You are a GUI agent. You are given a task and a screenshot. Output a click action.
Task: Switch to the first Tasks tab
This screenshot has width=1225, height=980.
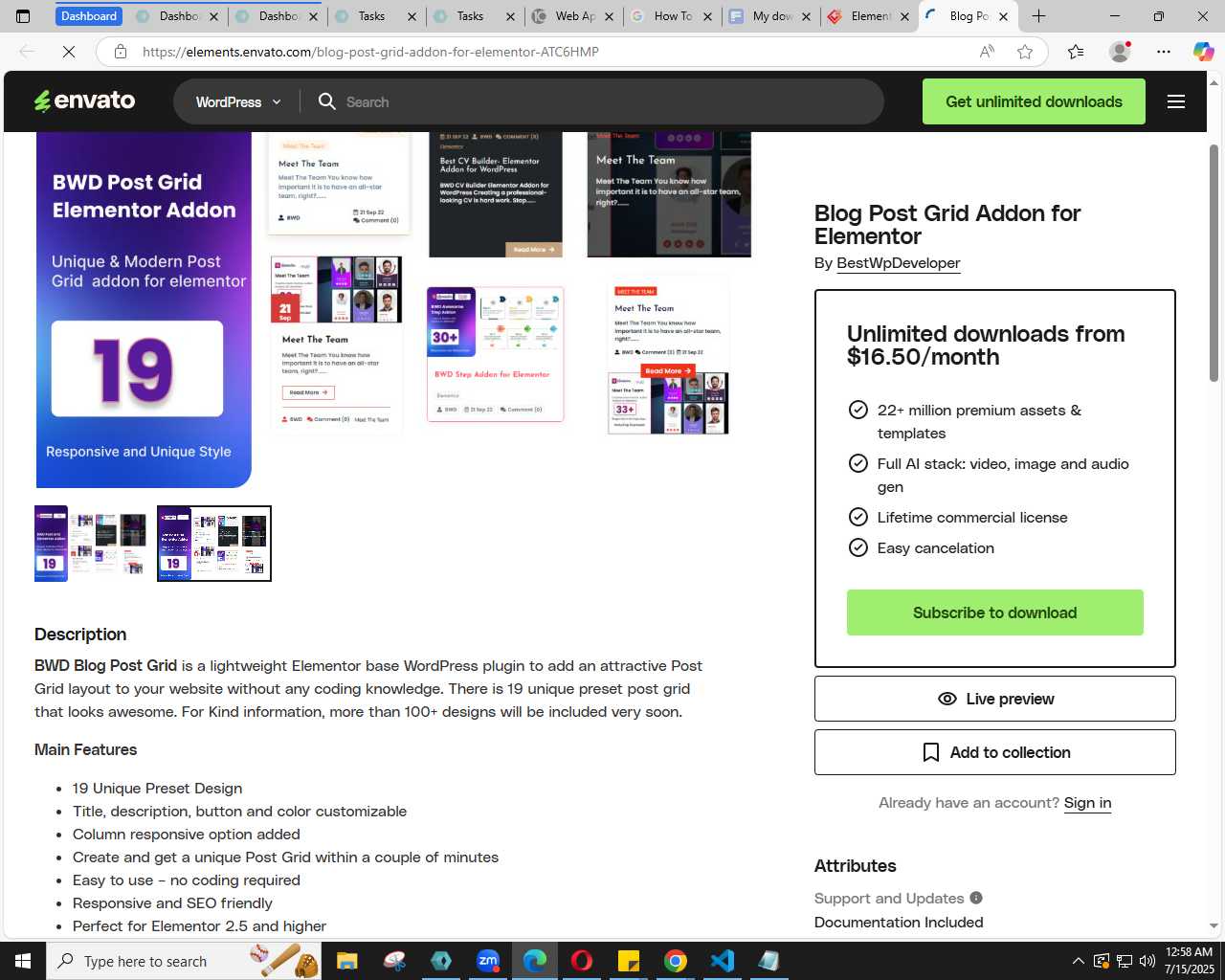[x=373, y=16]
